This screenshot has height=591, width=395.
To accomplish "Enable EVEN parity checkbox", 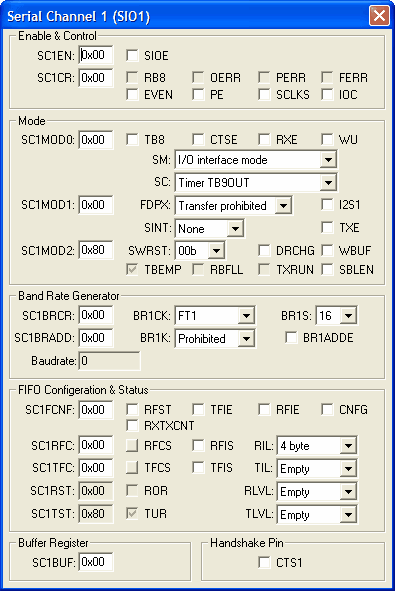I will 132,94.
